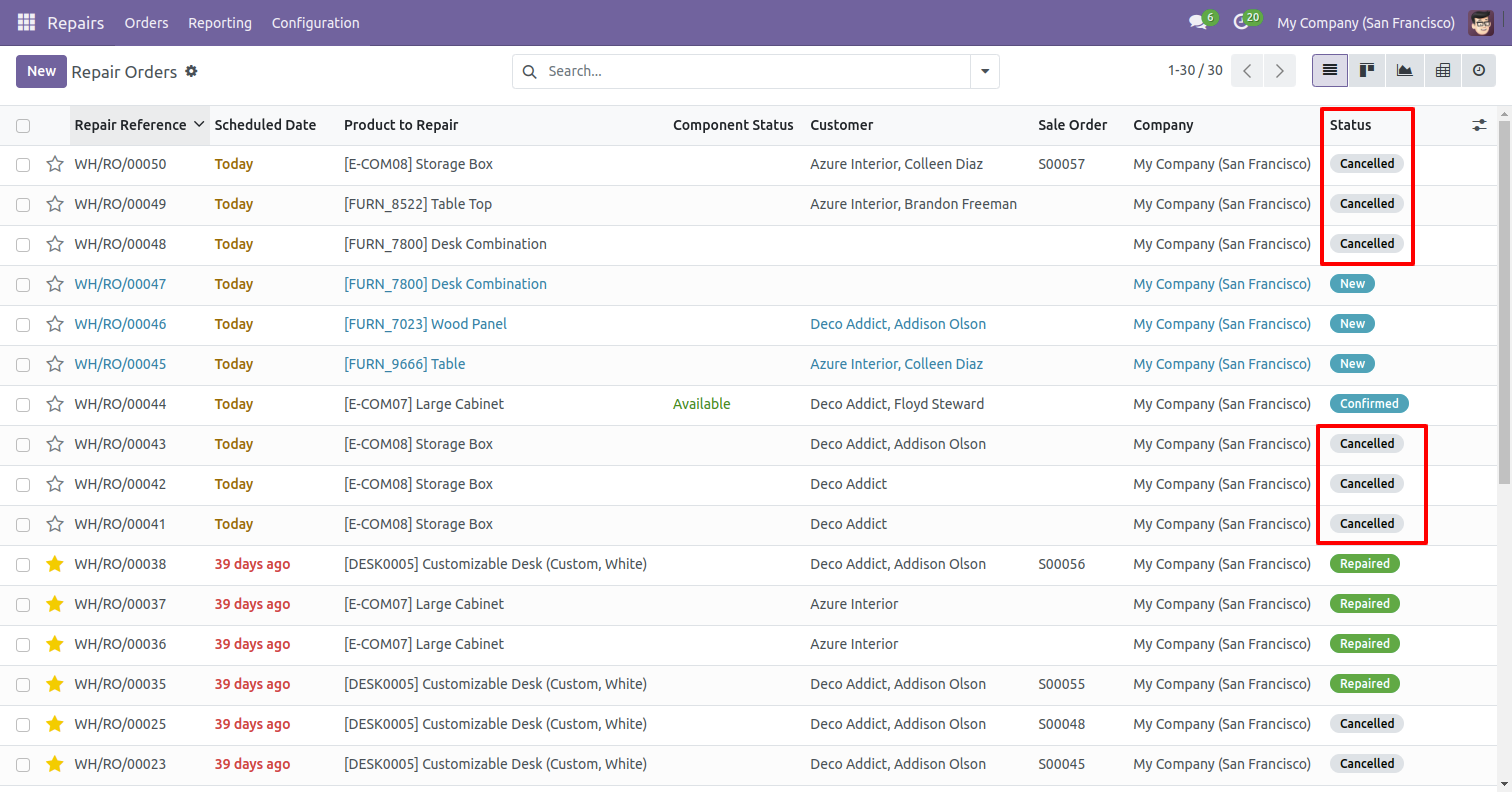Sort by Repair Reference column header
This screenshot has width=1512, height=792.
(130, 125)
